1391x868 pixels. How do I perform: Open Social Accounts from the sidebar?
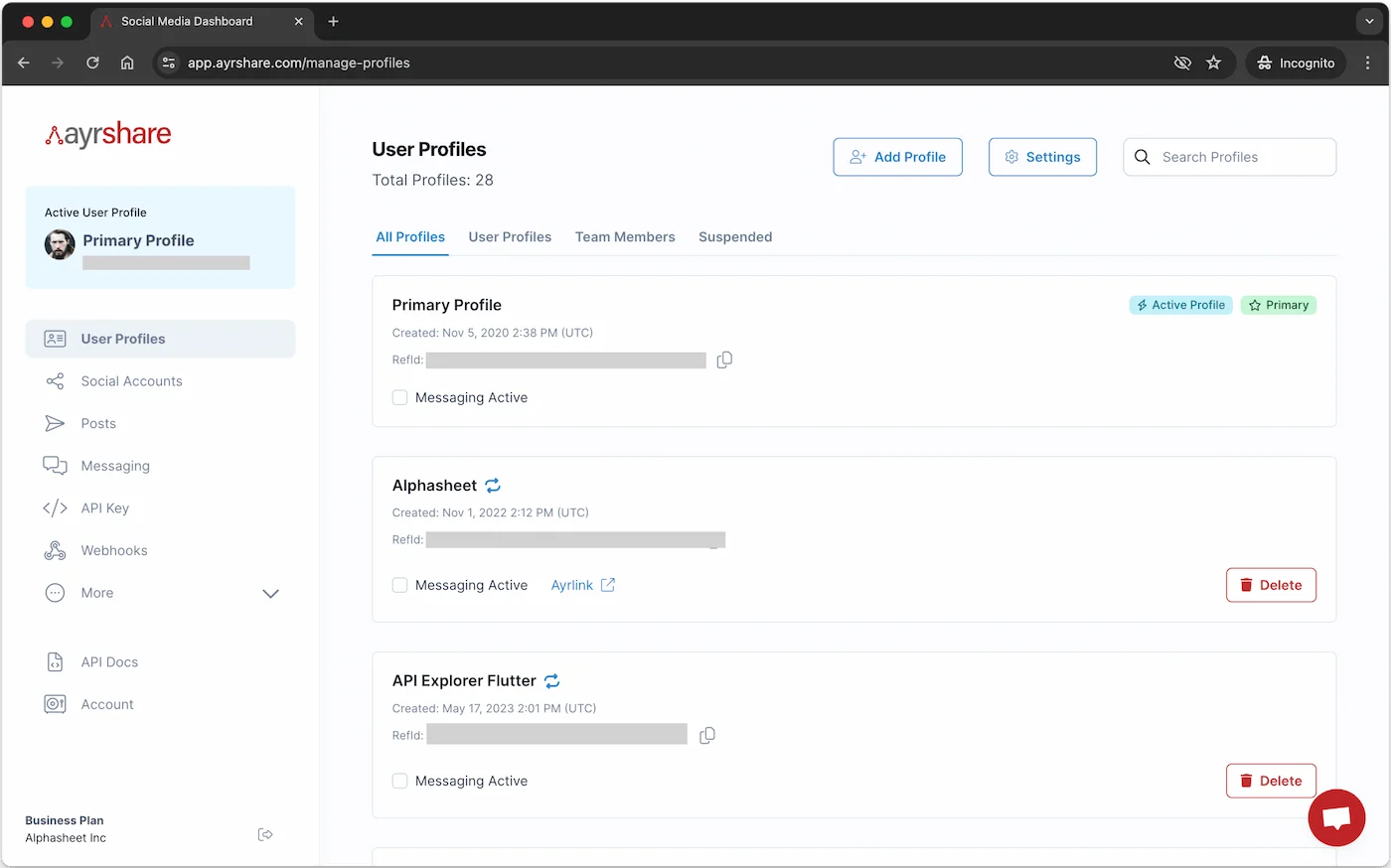point(130,380)
